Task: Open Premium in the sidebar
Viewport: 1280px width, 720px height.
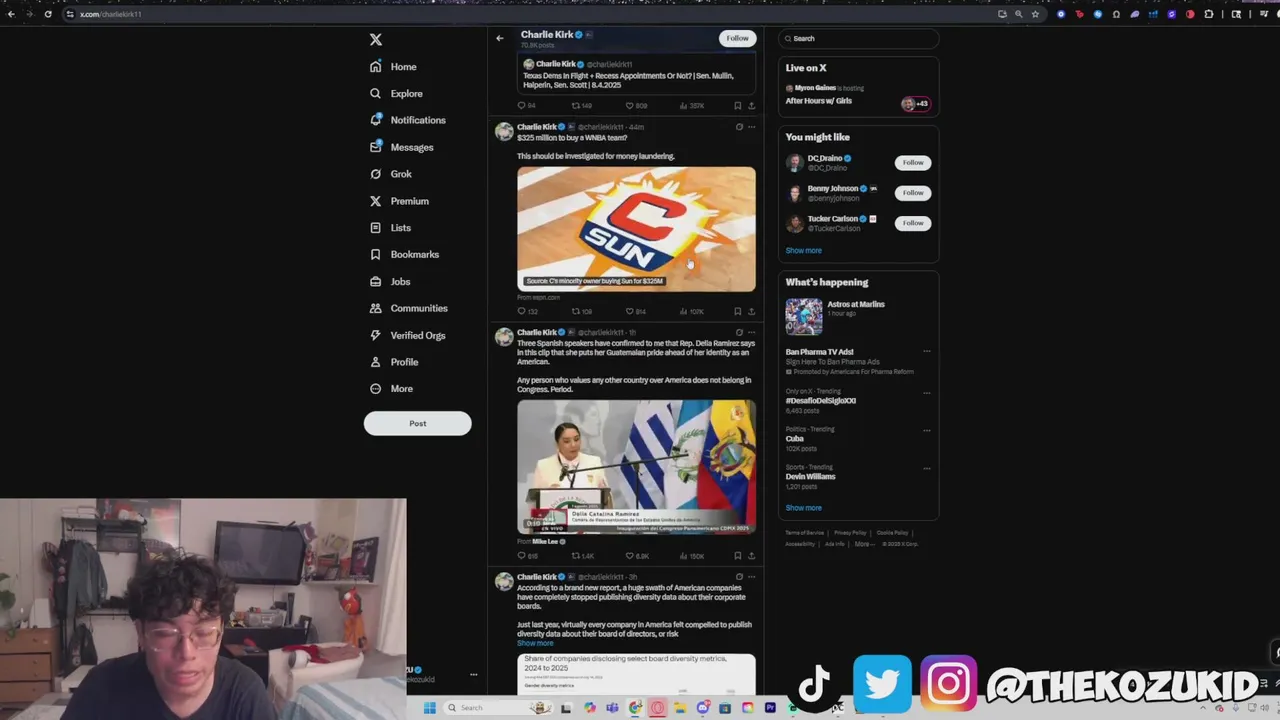Action: [399, 201]
